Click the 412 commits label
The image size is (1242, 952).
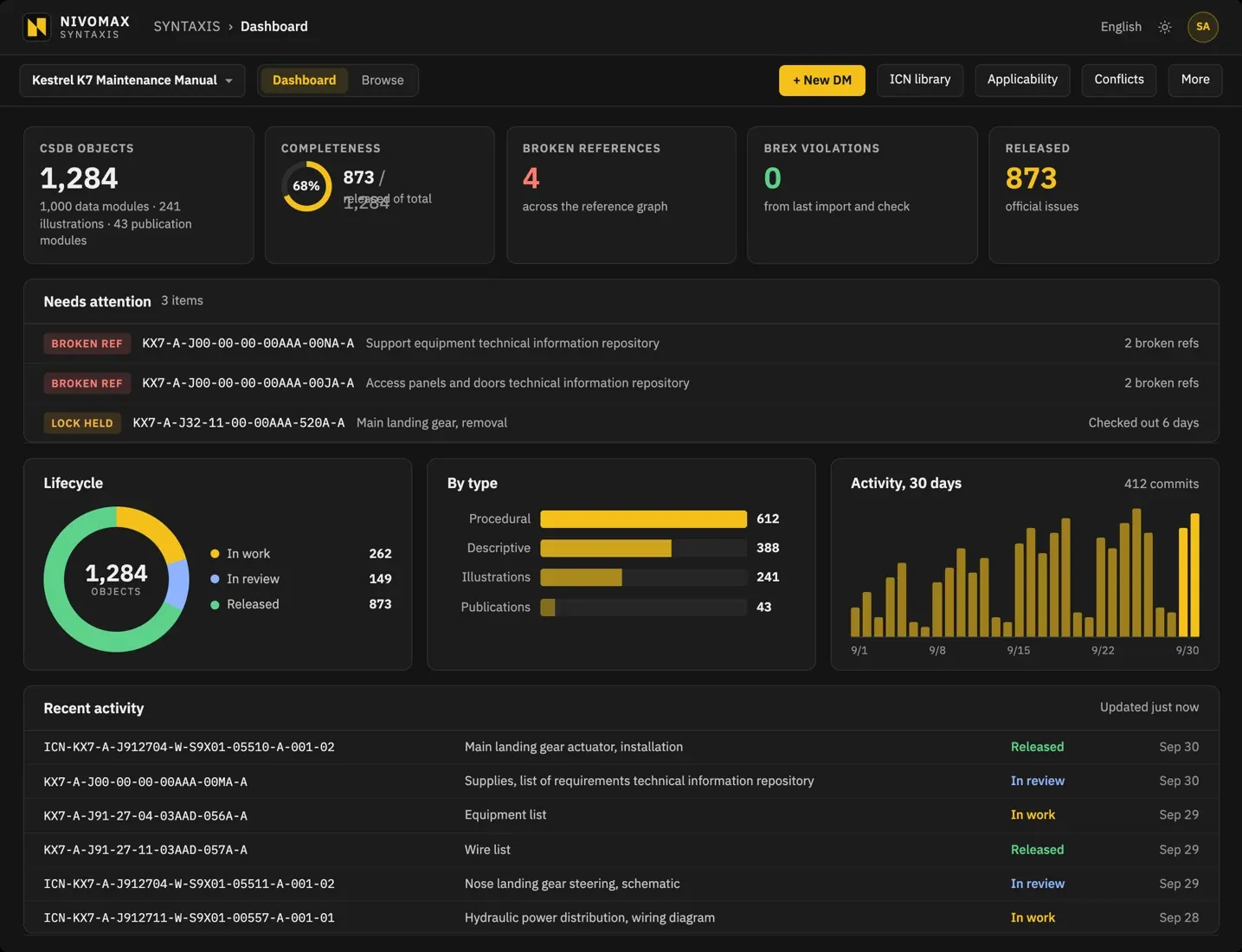pyautogui.click(x=1162, y=484)
